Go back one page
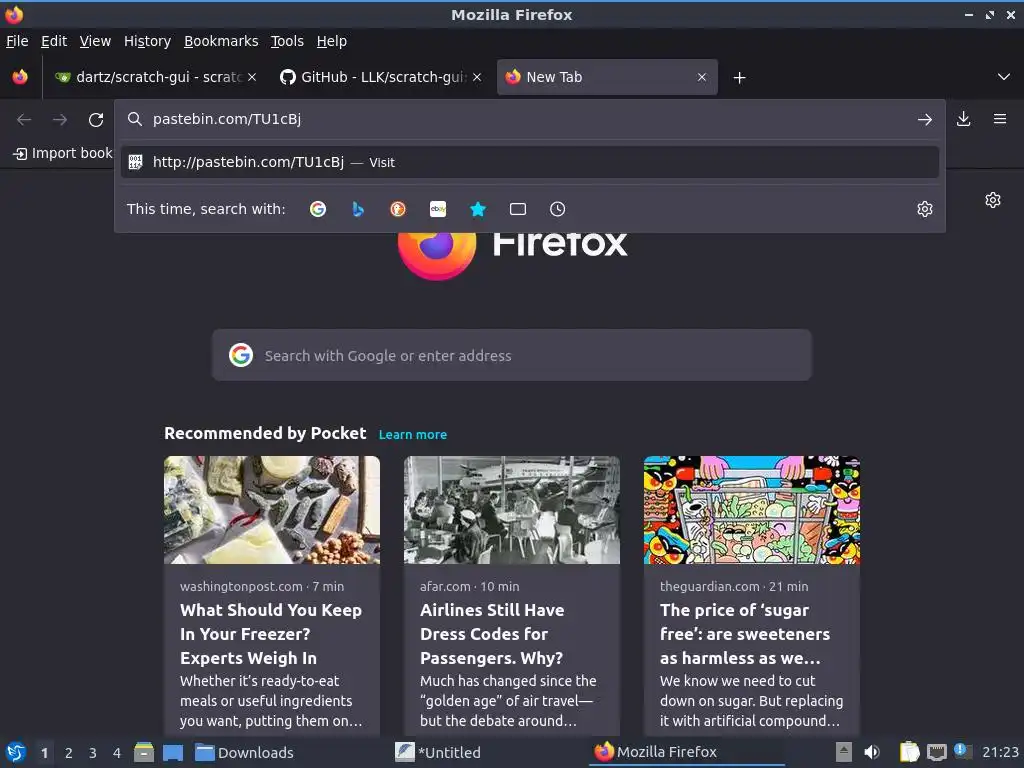Image resolution: width=1024 pixels, height=768 pixels. (x=24, y=120)
